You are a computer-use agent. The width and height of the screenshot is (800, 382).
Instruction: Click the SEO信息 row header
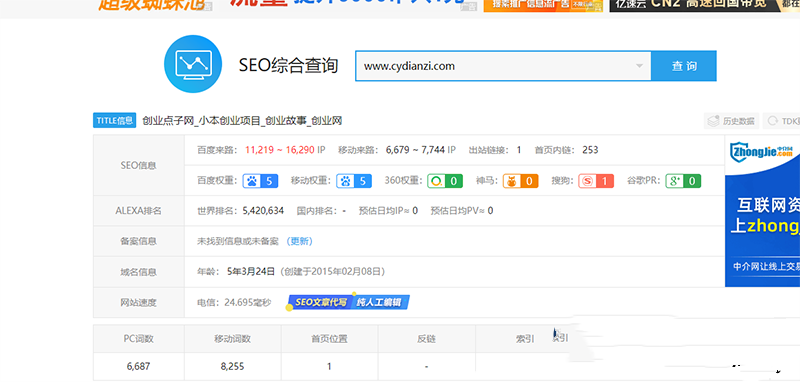point(138,165)
